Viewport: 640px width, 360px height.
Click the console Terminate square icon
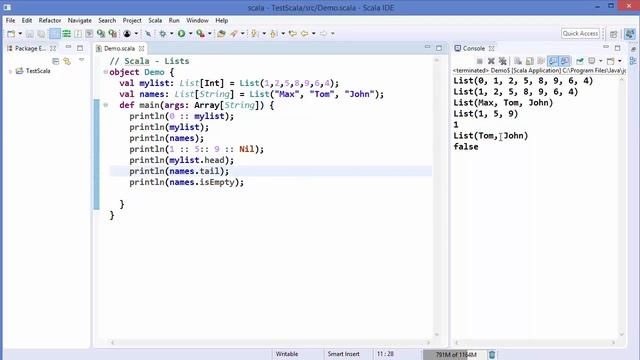(x=480, y=61)
